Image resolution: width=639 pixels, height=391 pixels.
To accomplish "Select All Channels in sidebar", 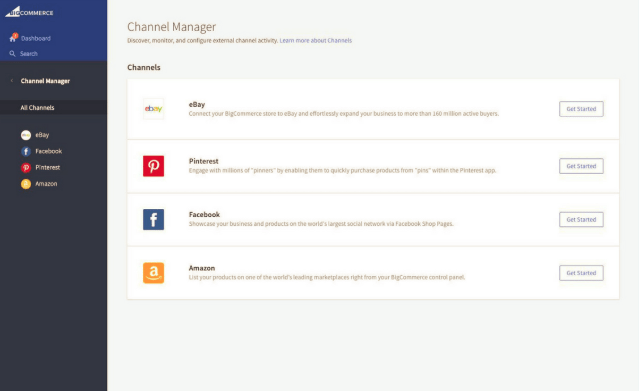I will 53,108.
